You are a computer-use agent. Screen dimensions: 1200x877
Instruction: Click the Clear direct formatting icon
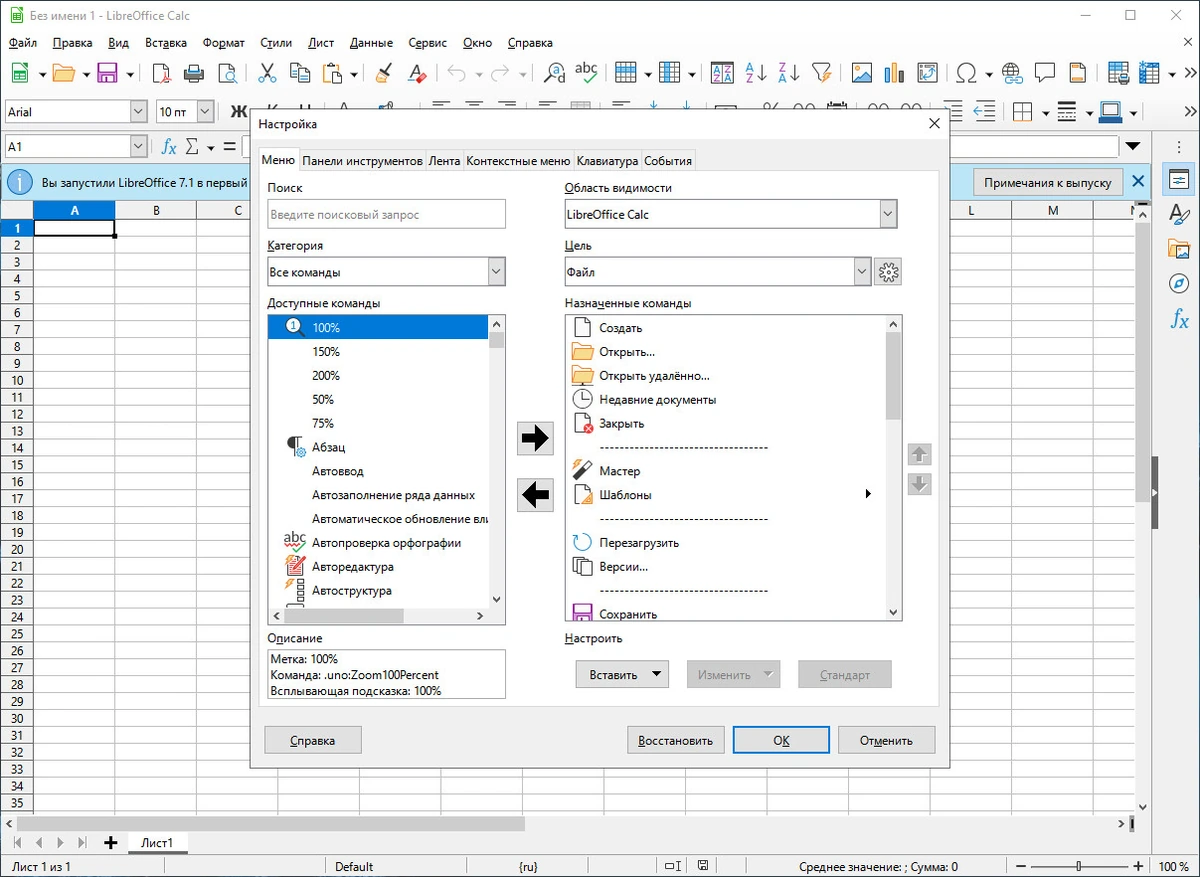417,73
